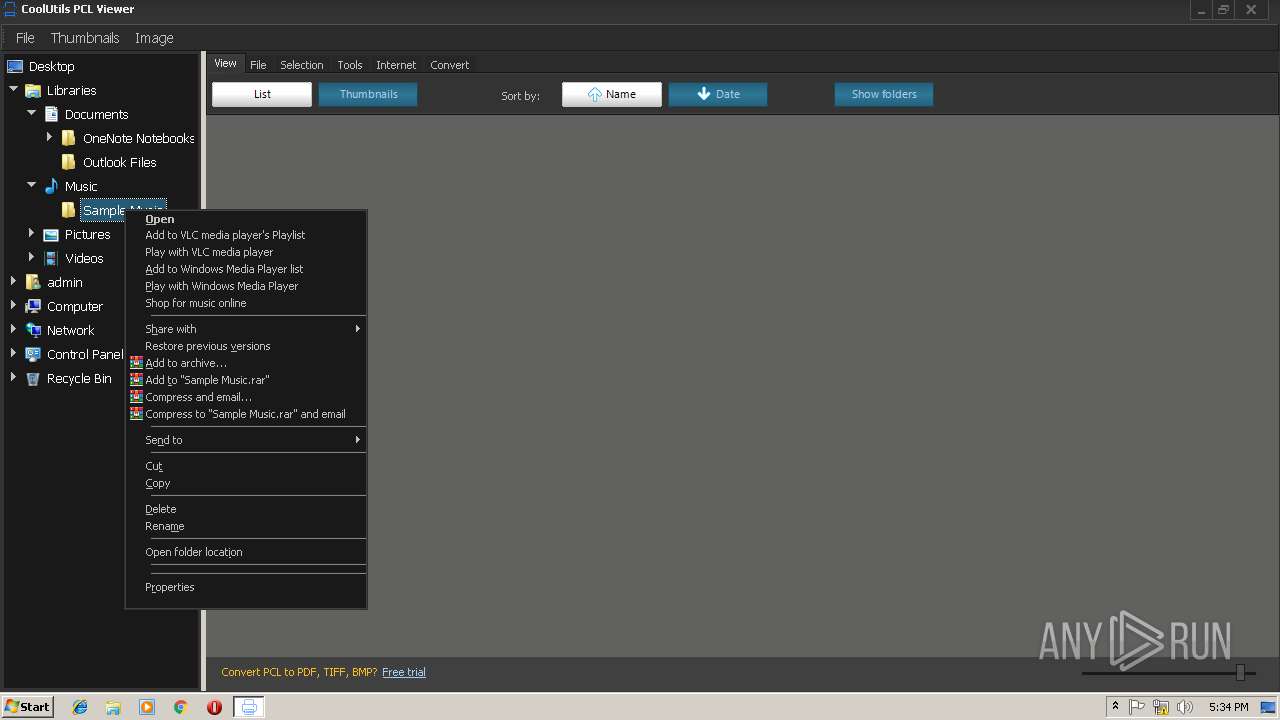Select the Internet ribbon tab

coord(396,65)
